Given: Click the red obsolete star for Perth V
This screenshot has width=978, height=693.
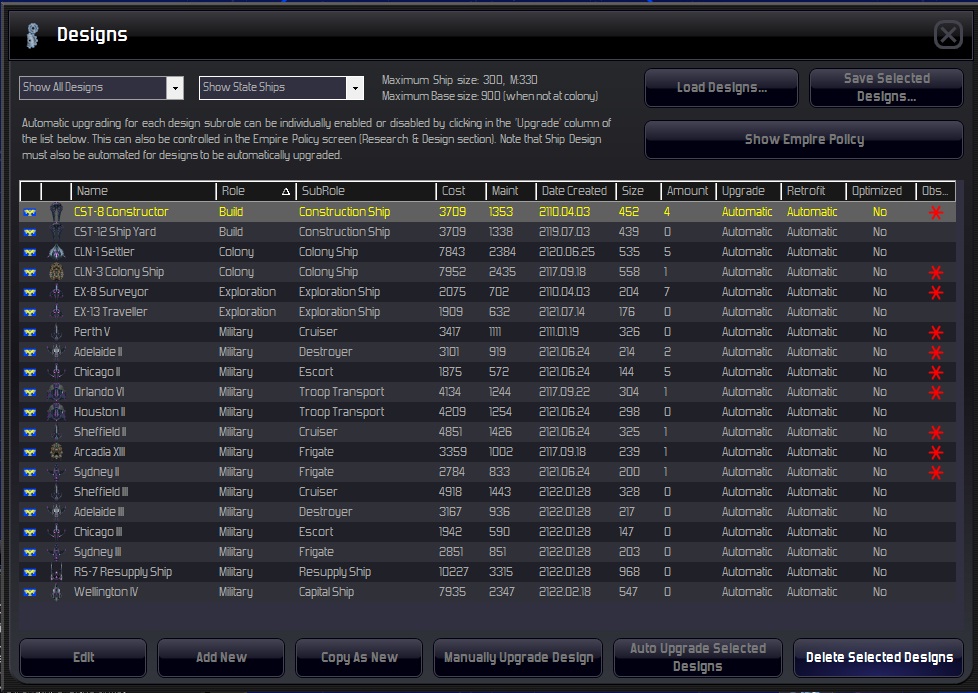Looking at the screenshot, I should coord(936,332).
